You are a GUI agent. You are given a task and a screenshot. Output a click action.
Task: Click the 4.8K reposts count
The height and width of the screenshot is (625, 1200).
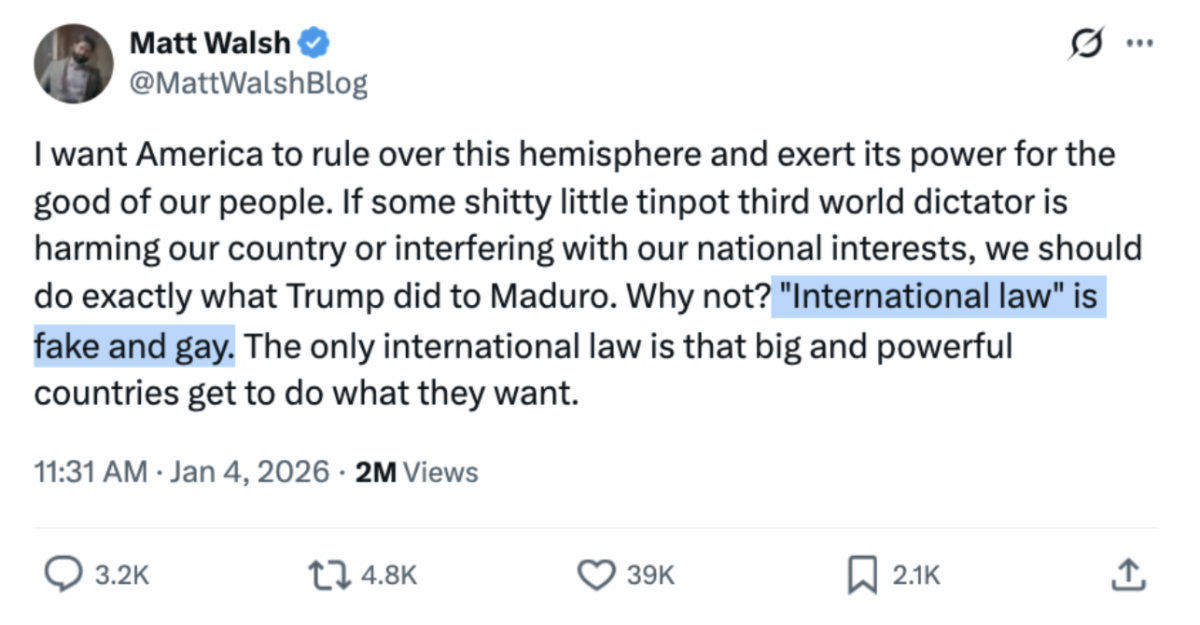tap(387, 575)
